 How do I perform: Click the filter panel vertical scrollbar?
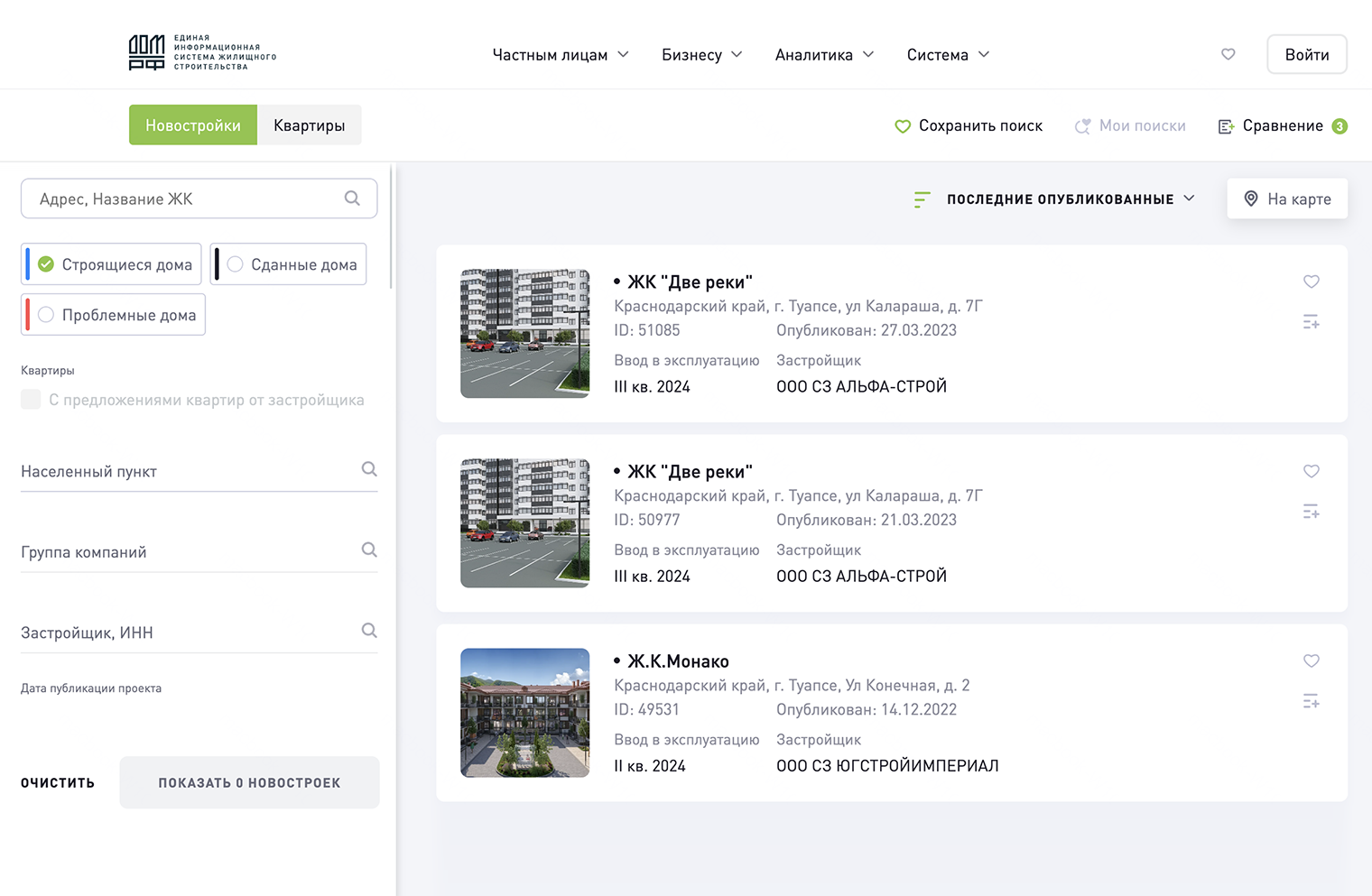(x=391, y=226)
